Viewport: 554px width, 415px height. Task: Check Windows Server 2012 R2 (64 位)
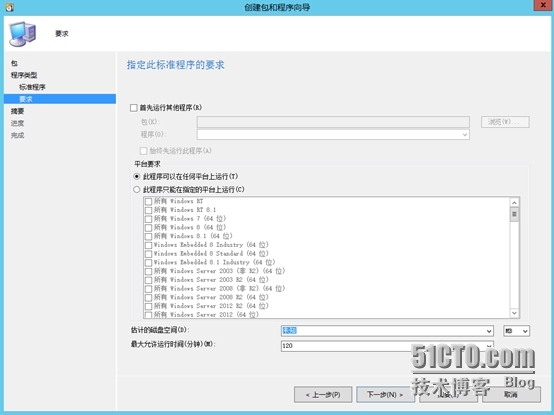click(x=149, y=306)
